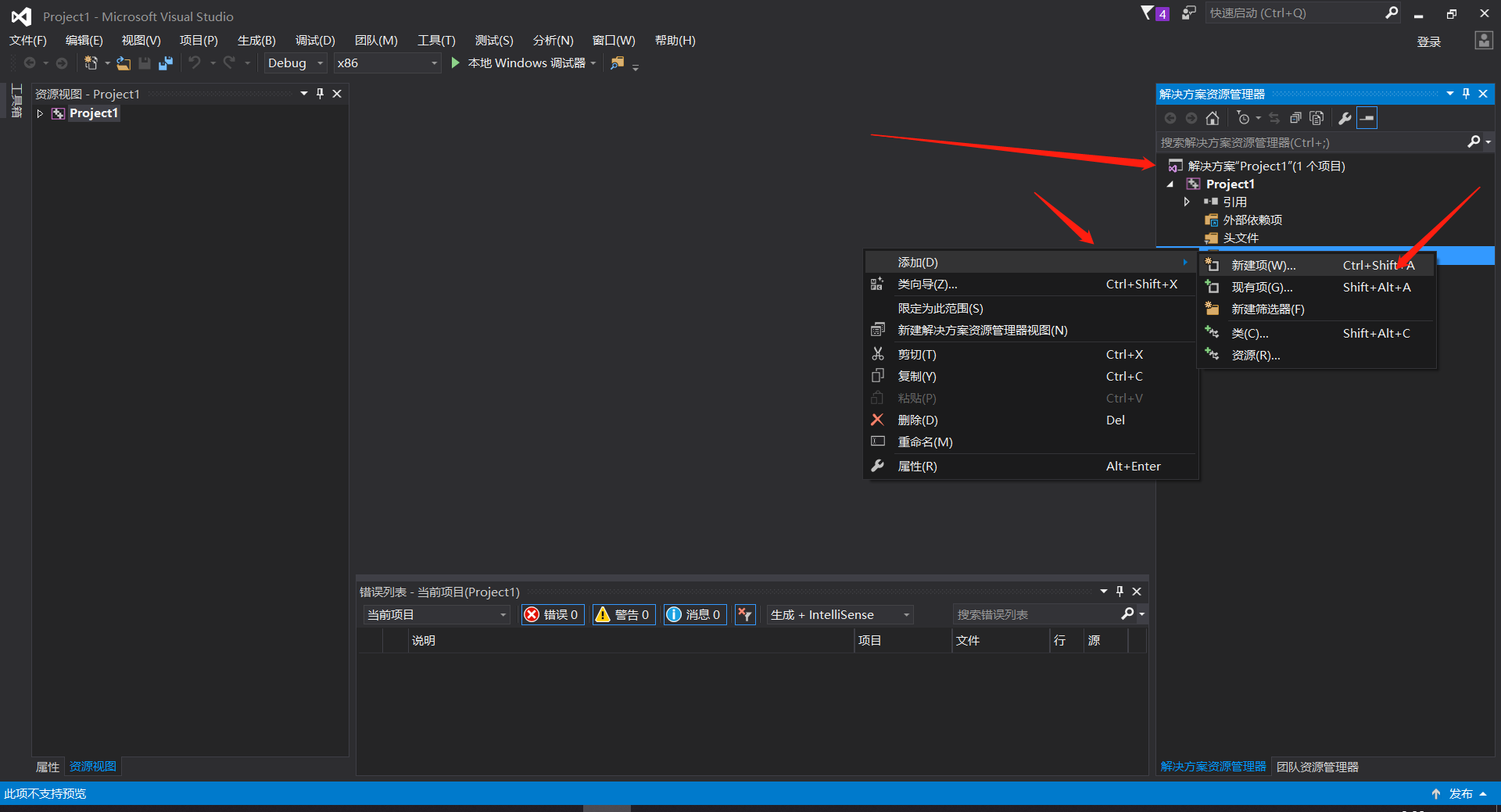Open the Debug configuration dropdown
1501x812 pixels.
click(295, 63)
